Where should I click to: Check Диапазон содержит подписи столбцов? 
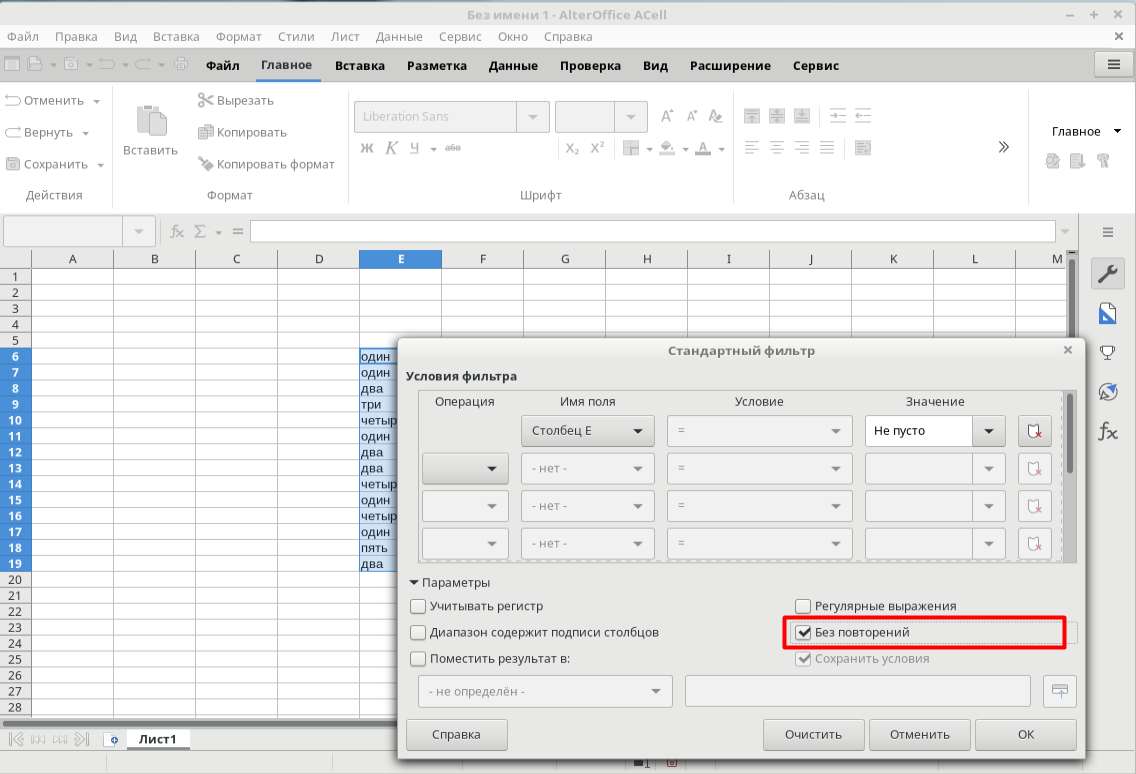coord(418,632)
